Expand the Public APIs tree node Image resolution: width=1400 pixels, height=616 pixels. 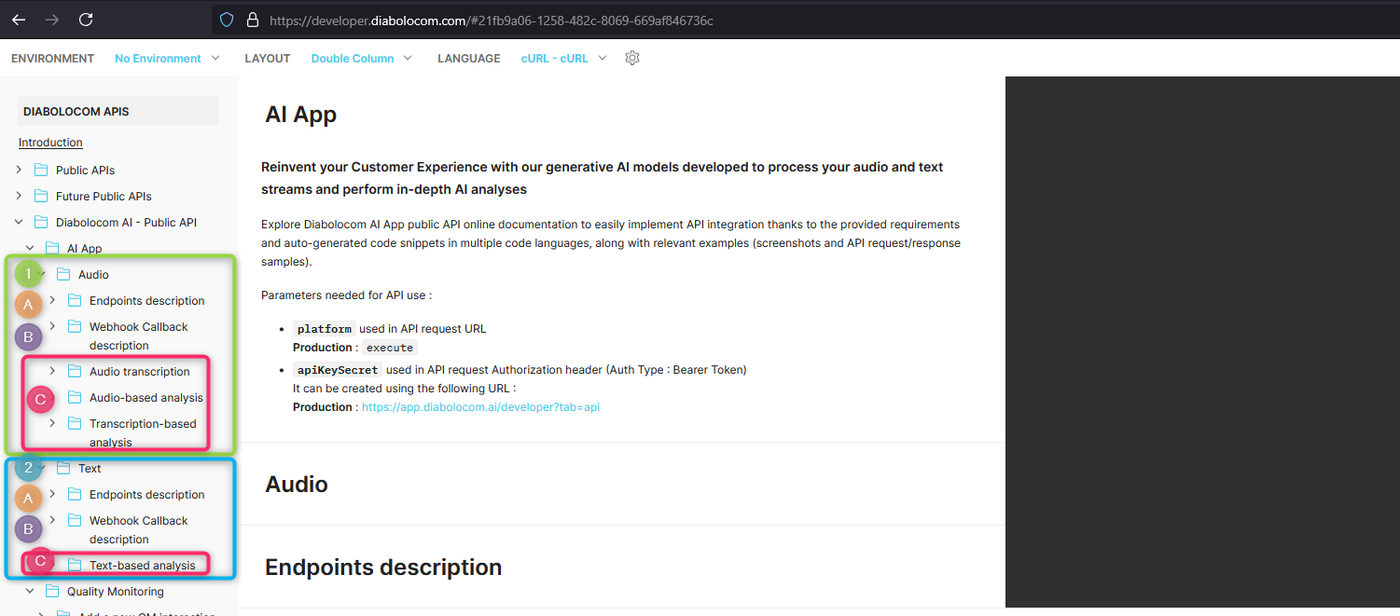pos(19,170)
